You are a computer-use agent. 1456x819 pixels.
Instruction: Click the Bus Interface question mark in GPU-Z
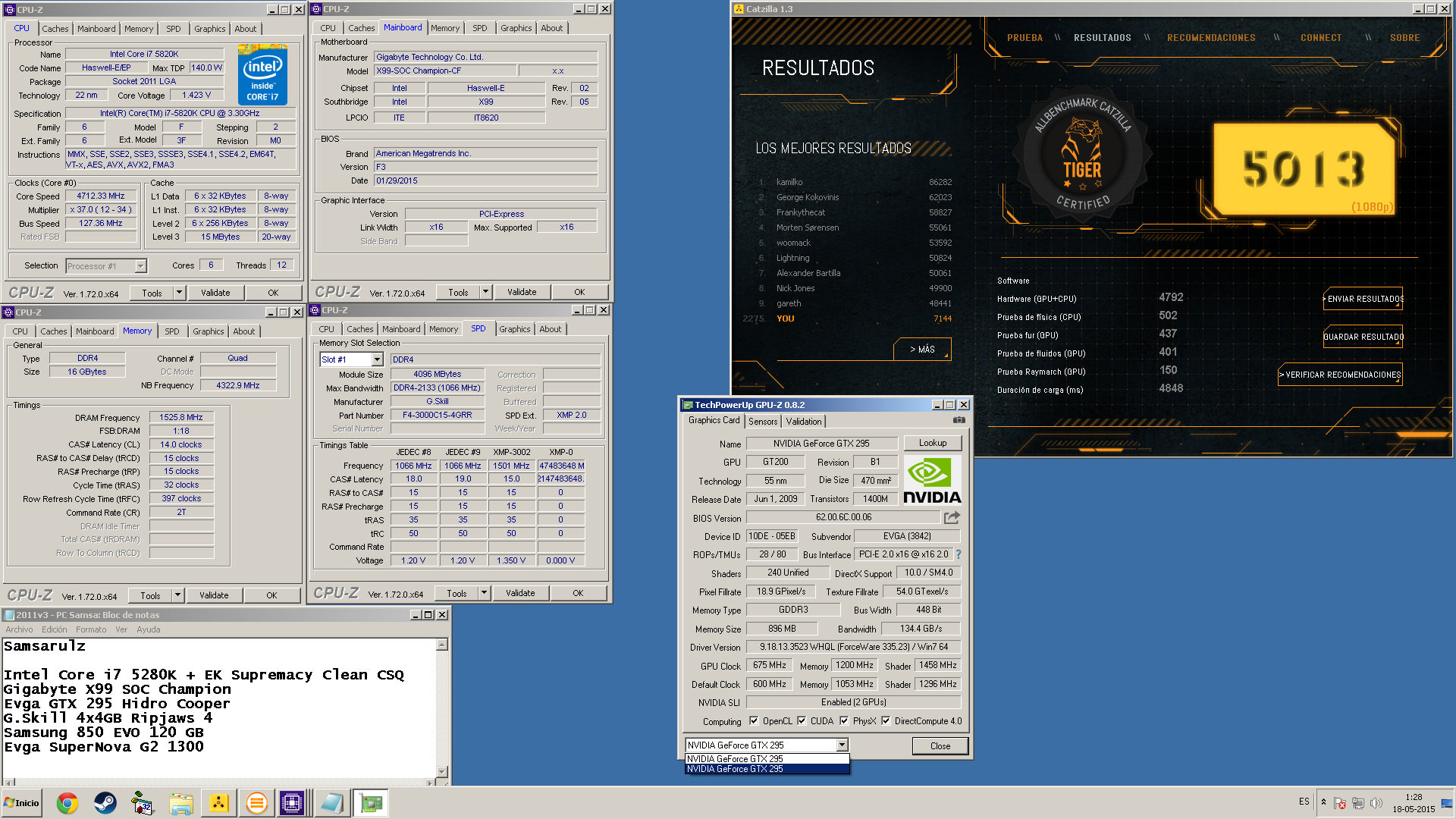point(959,554)
